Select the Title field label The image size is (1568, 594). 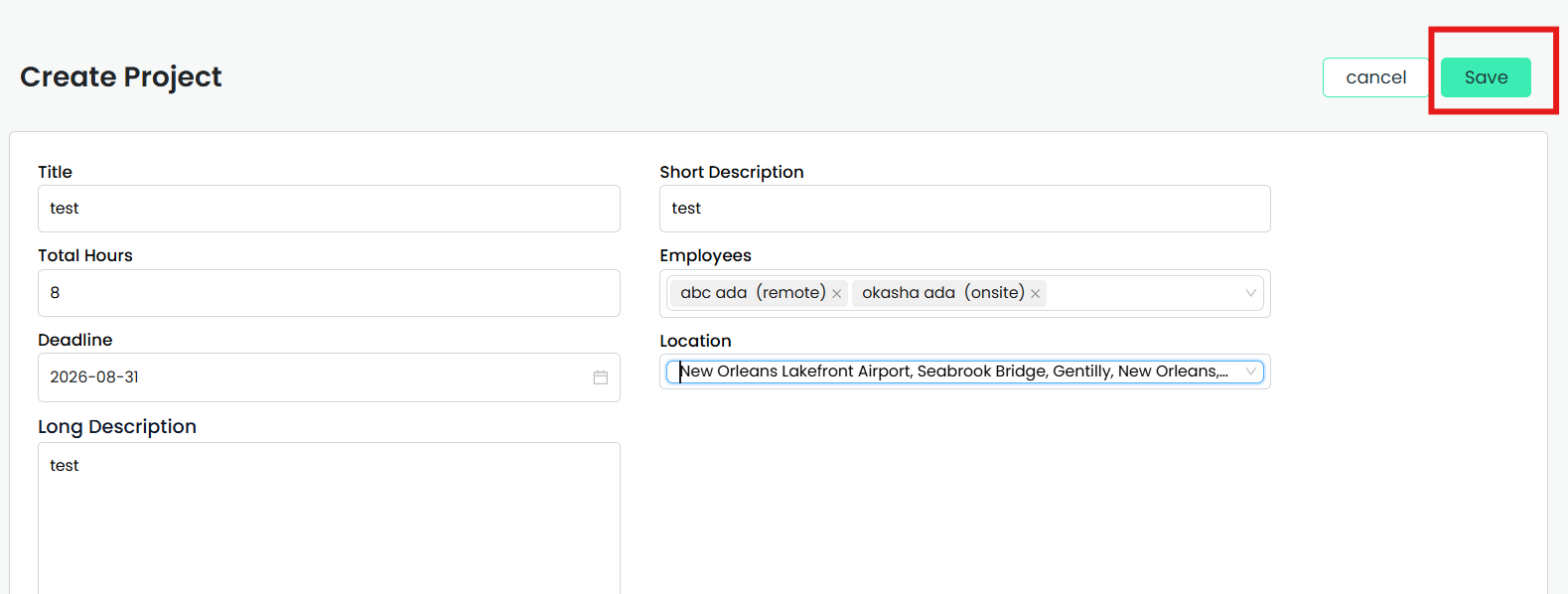[56, 172]
